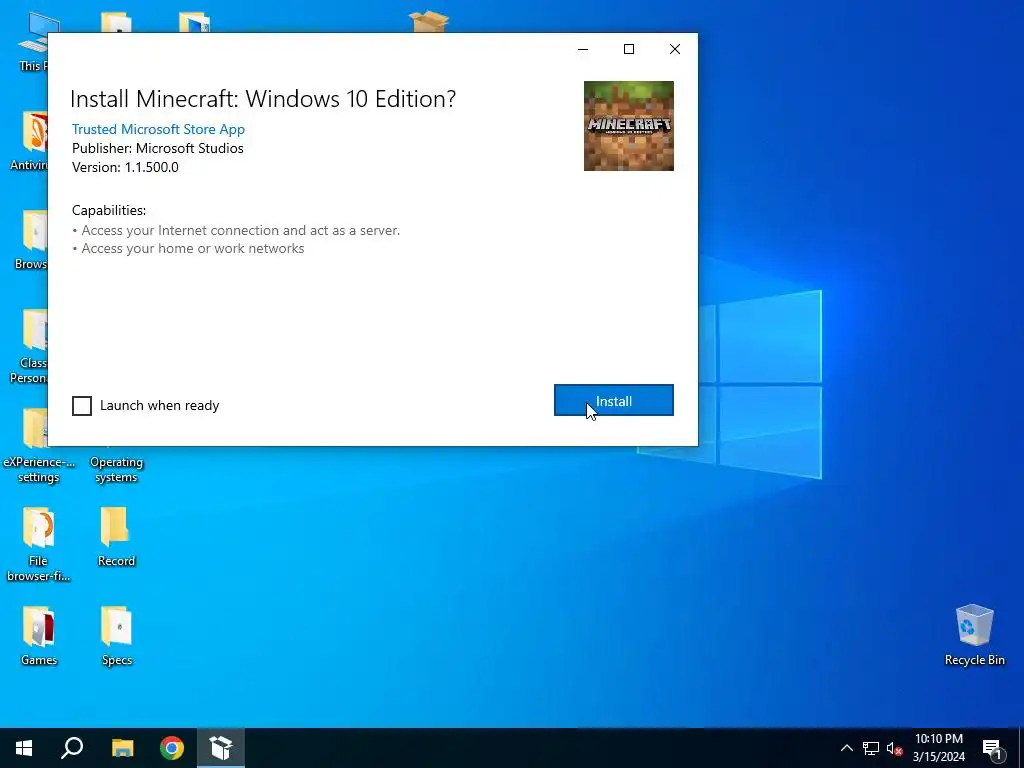The width and height of the screenshot is (1024, 768).
Task: Minimize the App Installer window
Action: point(583,49)
